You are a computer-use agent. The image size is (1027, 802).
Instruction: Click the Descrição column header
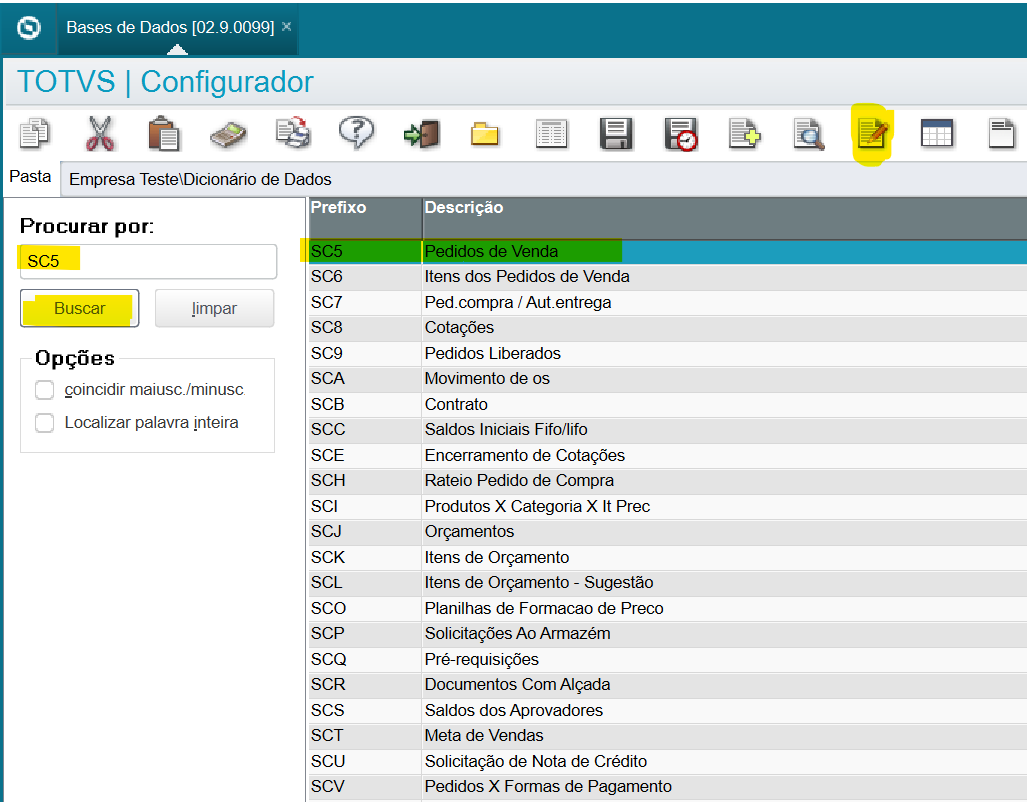(x=725, y=218)
